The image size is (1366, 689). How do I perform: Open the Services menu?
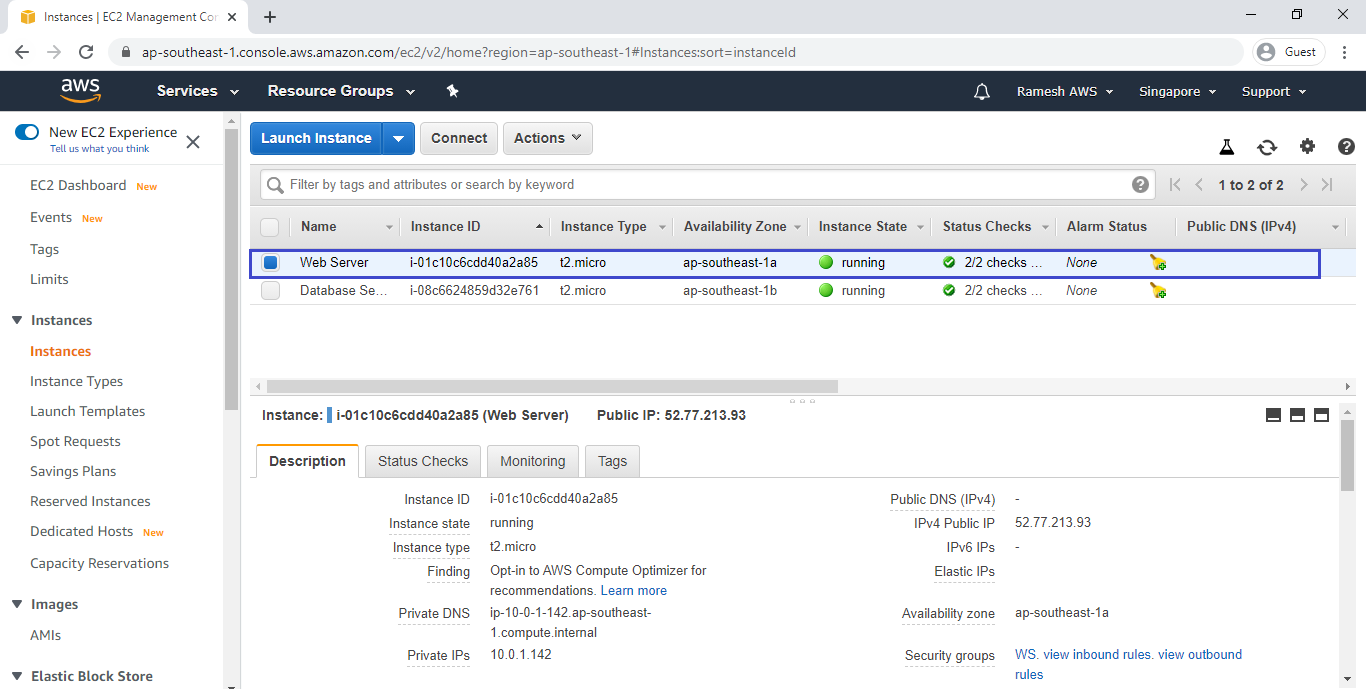click(198, 91)
